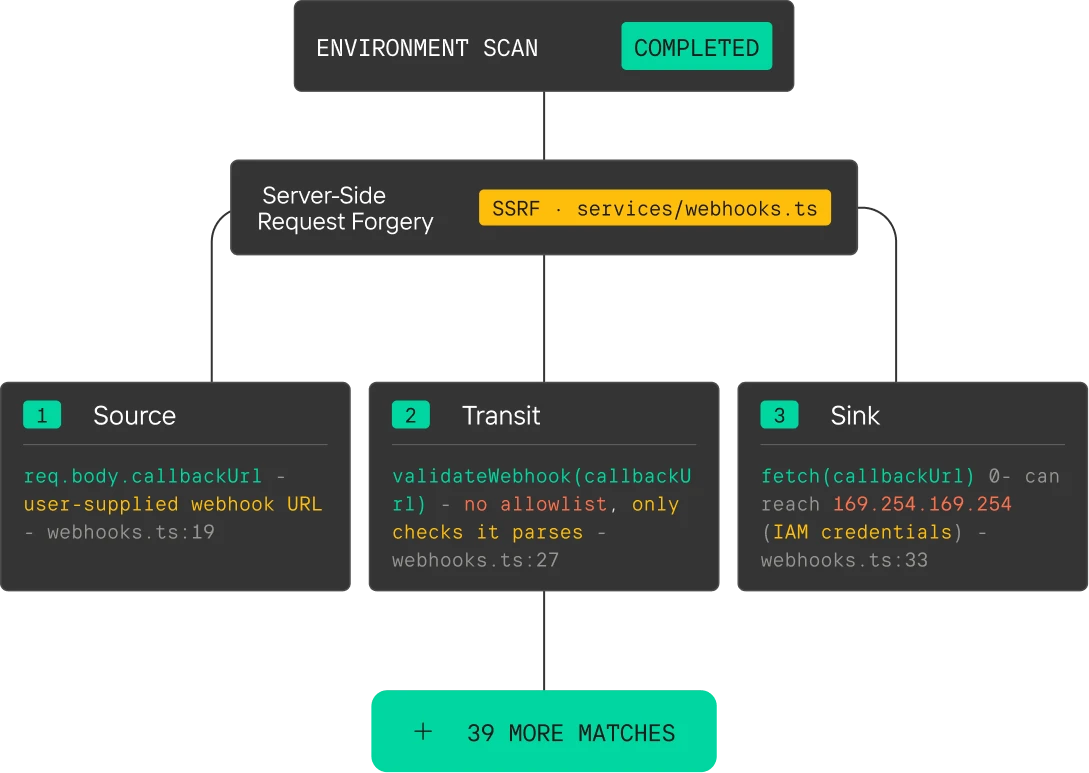Open the Sink card heading
This screenshot has width=1089, height=773.
855,415
